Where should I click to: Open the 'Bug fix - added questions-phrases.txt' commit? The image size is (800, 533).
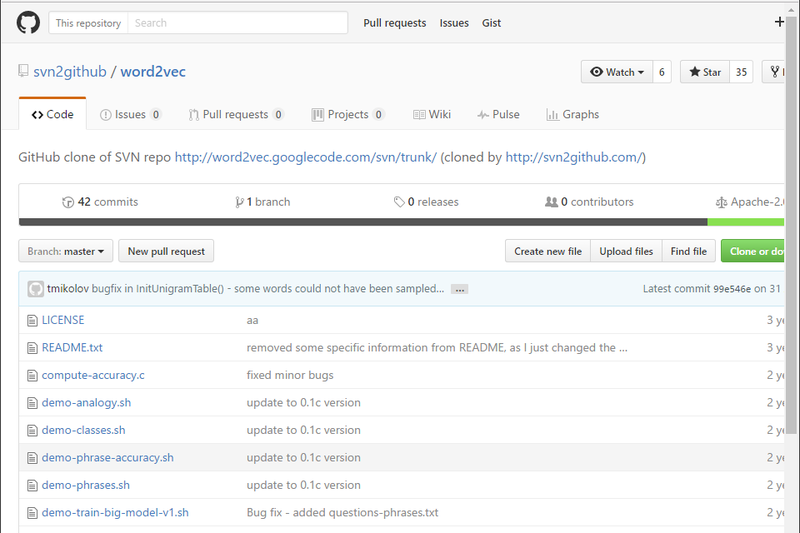[x=342, y=513]
